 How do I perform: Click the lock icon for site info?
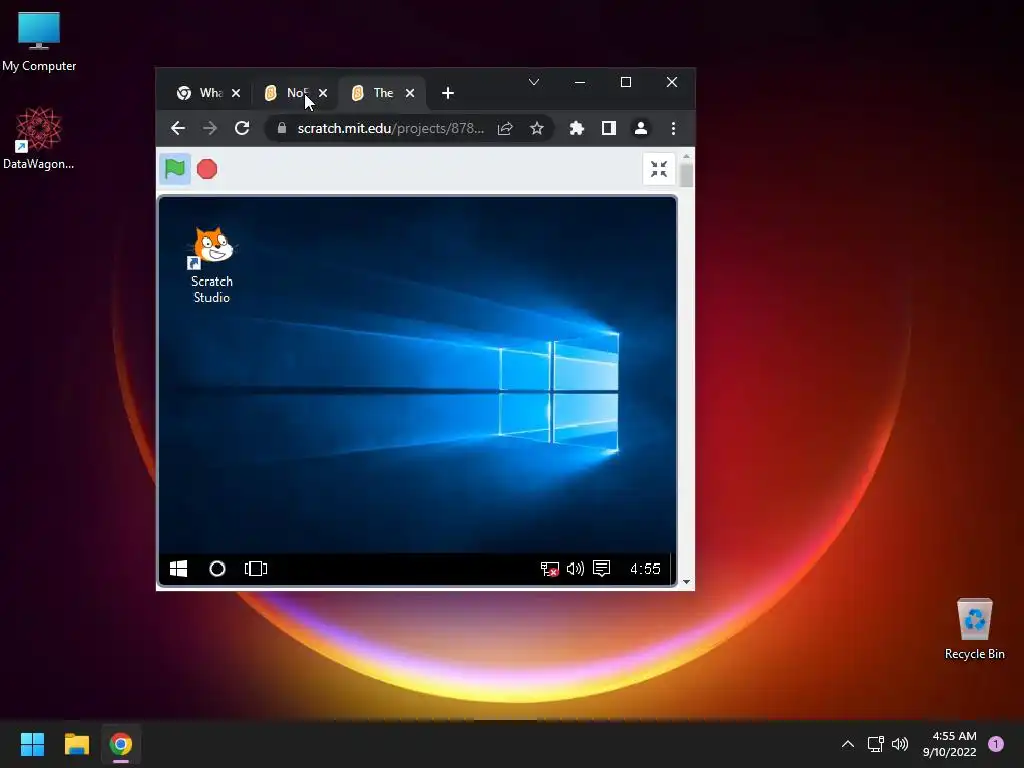click(x=281, y=128)
